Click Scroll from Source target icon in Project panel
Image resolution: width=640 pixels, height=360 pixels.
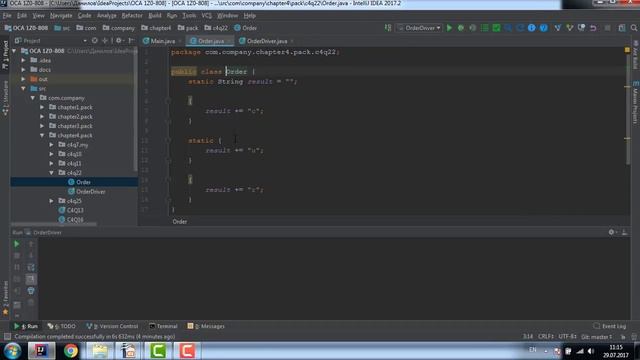95,40
